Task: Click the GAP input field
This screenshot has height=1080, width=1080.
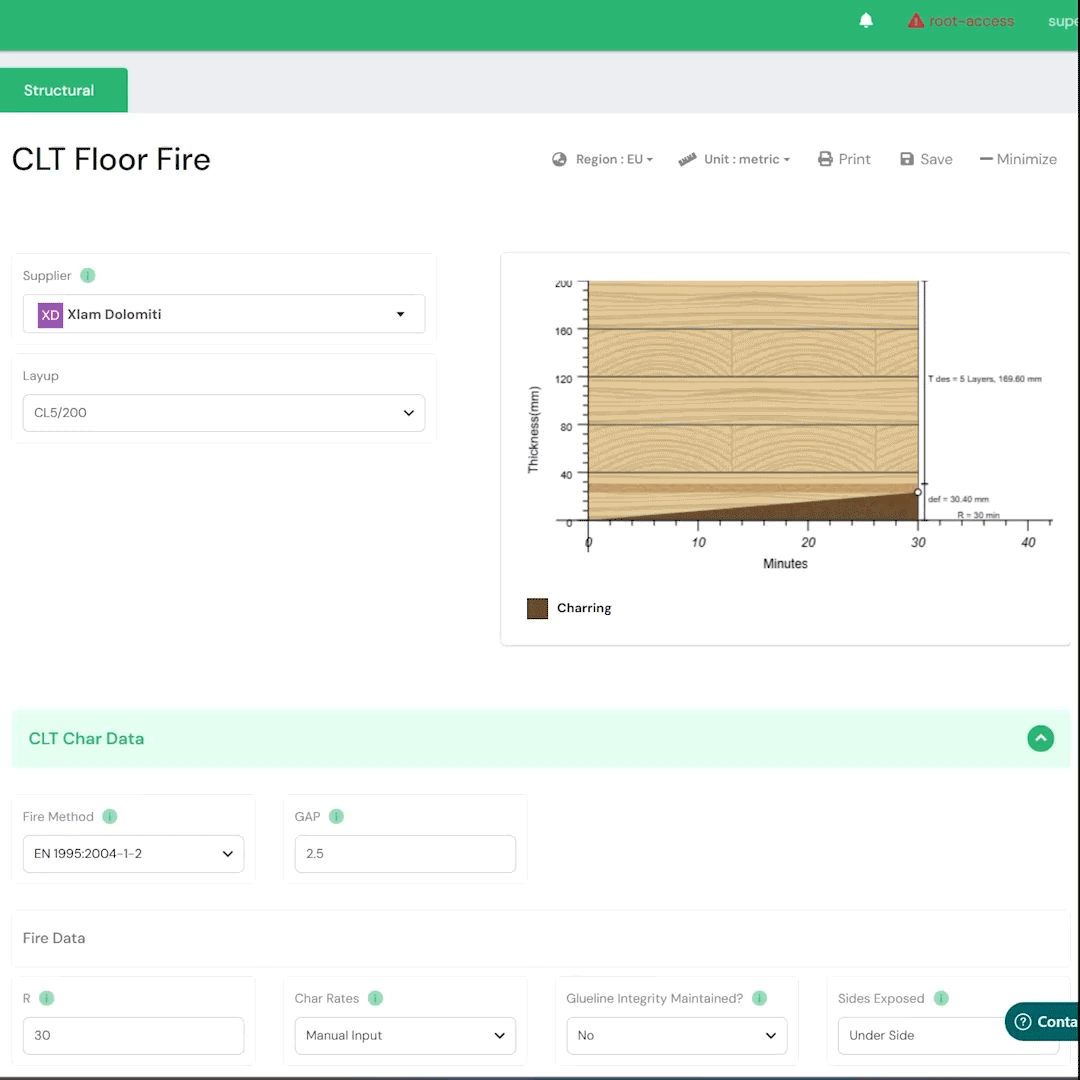Action: click(405, 854)
